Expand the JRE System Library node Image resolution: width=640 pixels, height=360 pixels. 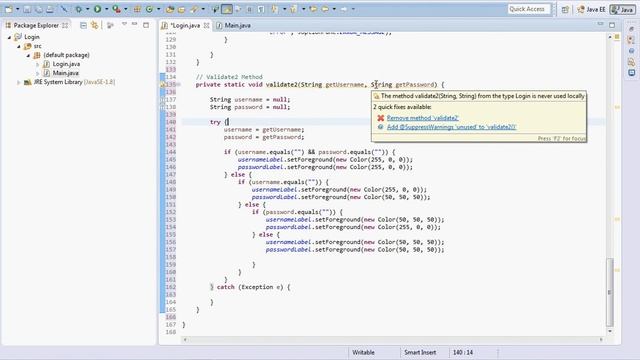coord(19,82)
